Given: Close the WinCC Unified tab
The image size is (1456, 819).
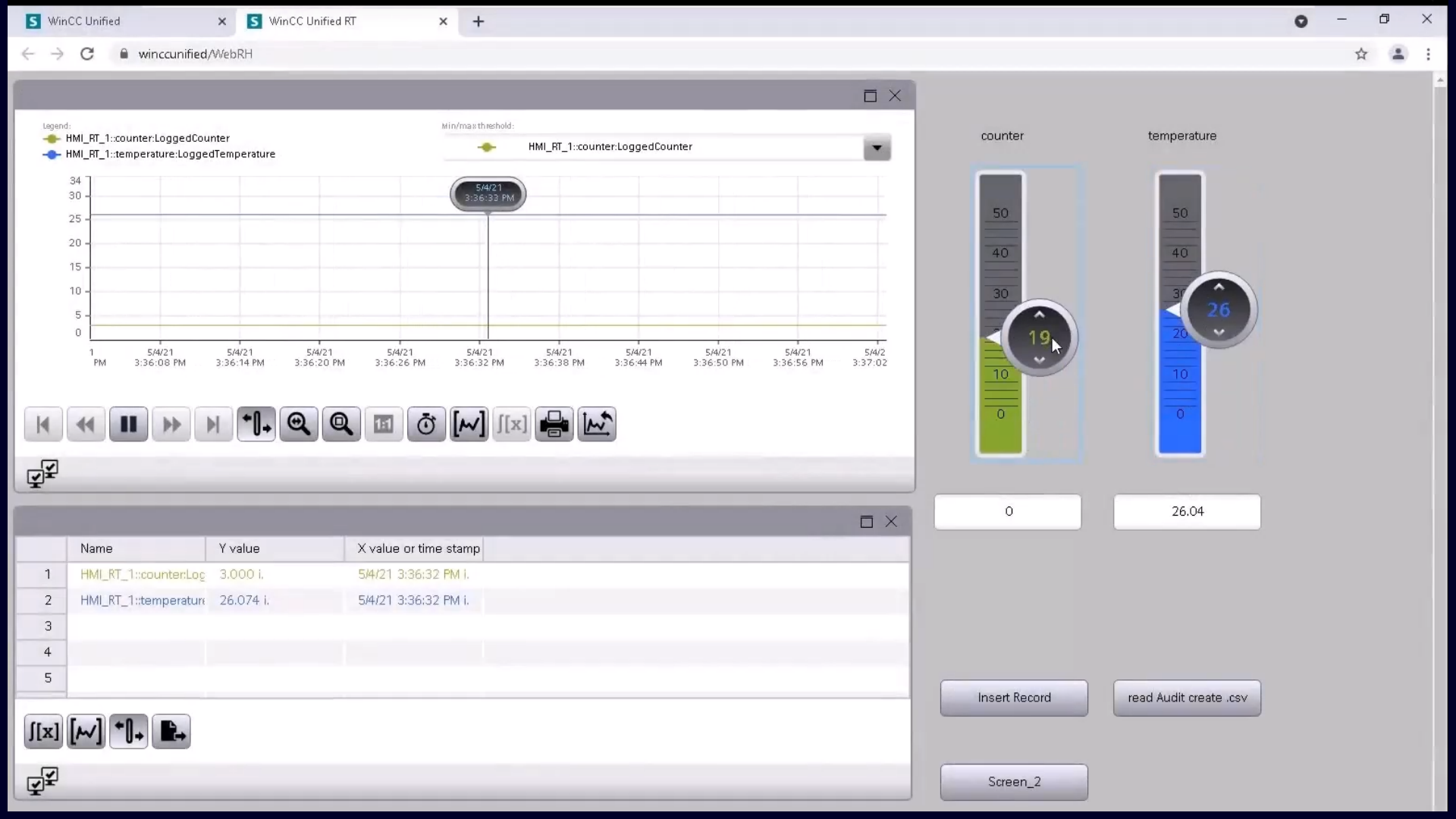Looking at the screenshot, I should (222, 21).
